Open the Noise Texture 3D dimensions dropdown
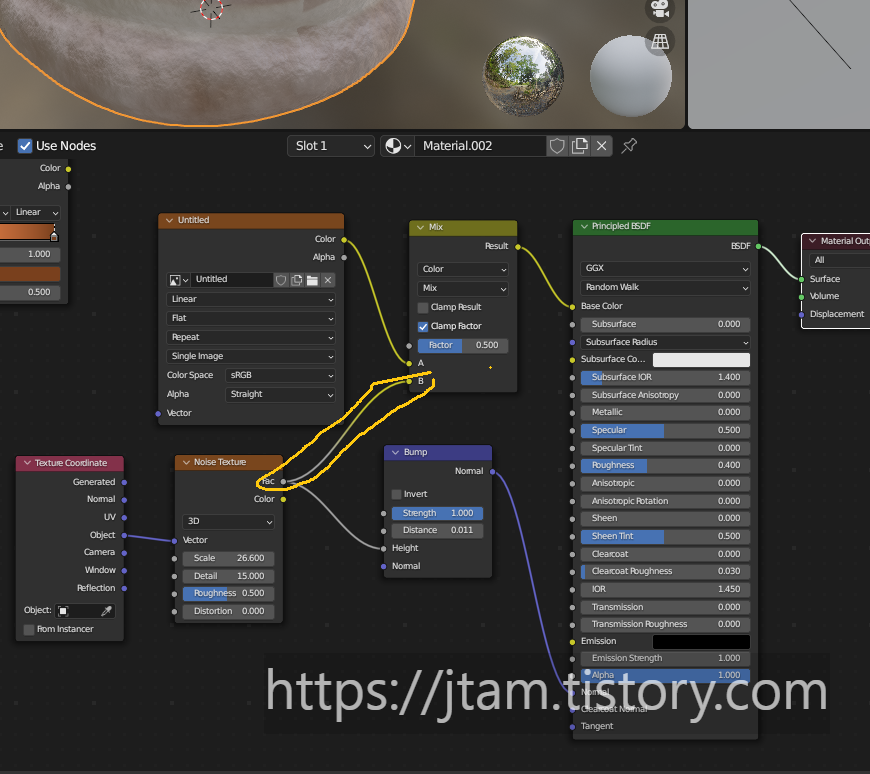This screenshot has width=870, height=774. pos(228,522)
